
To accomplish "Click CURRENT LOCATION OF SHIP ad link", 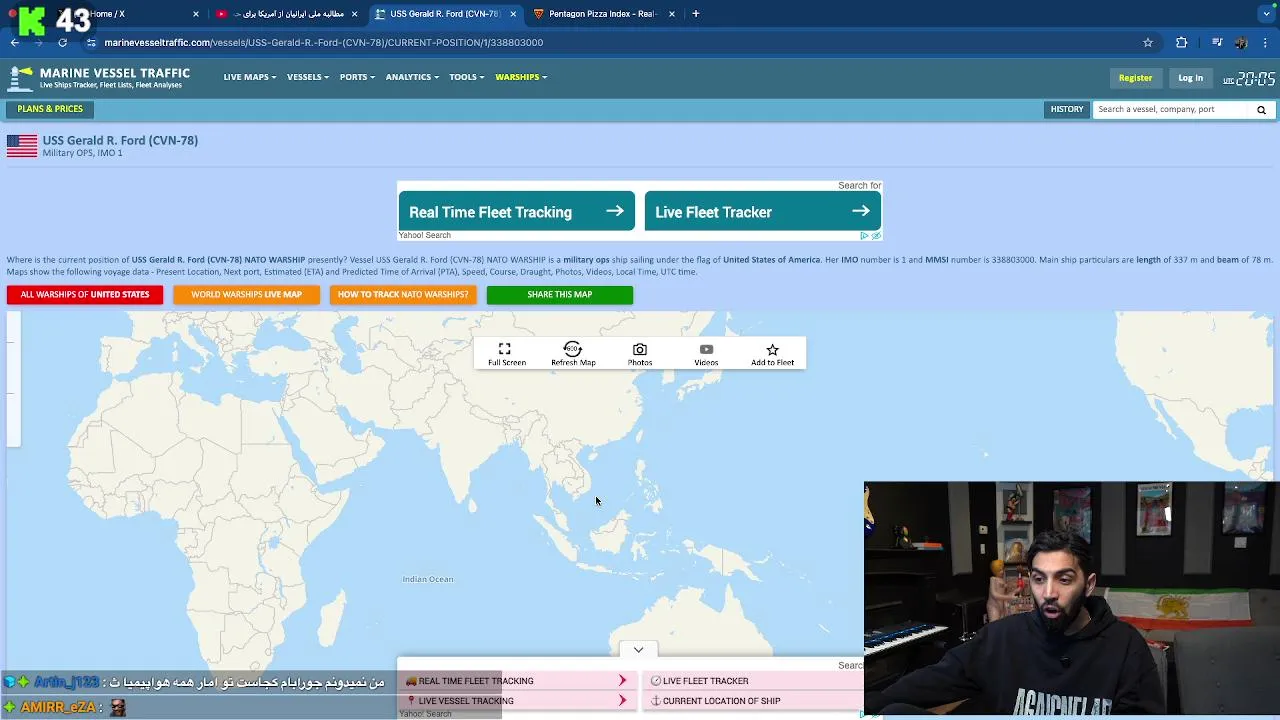I will [754, 701].
